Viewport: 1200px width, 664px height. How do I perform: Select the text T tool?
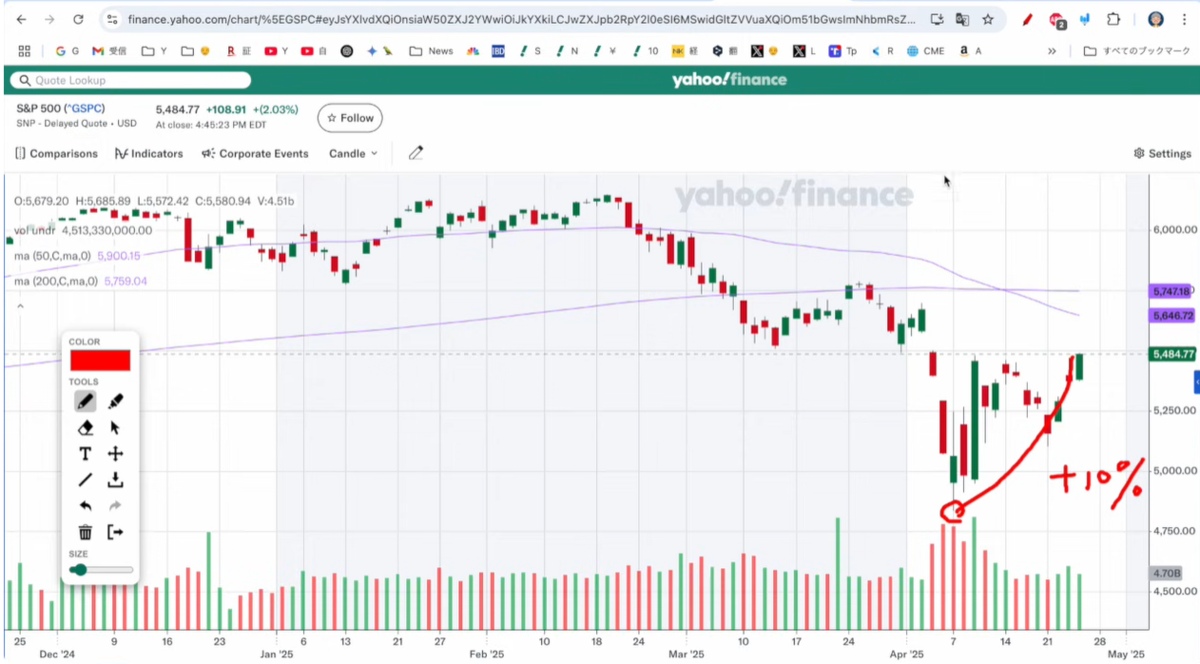click(x=85, y=454)
